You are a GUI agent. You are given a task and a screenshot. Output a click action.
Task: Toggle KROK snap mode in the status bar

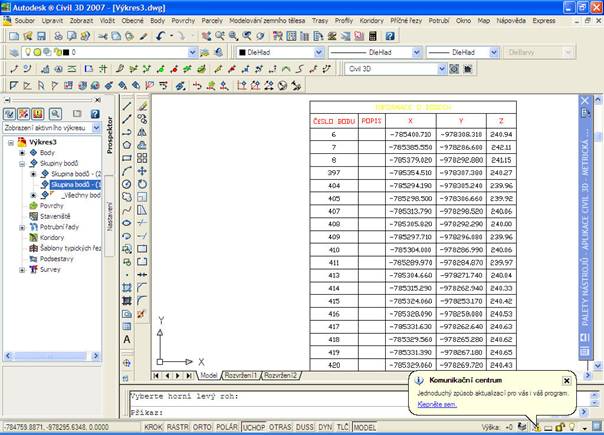click(153, 427)
